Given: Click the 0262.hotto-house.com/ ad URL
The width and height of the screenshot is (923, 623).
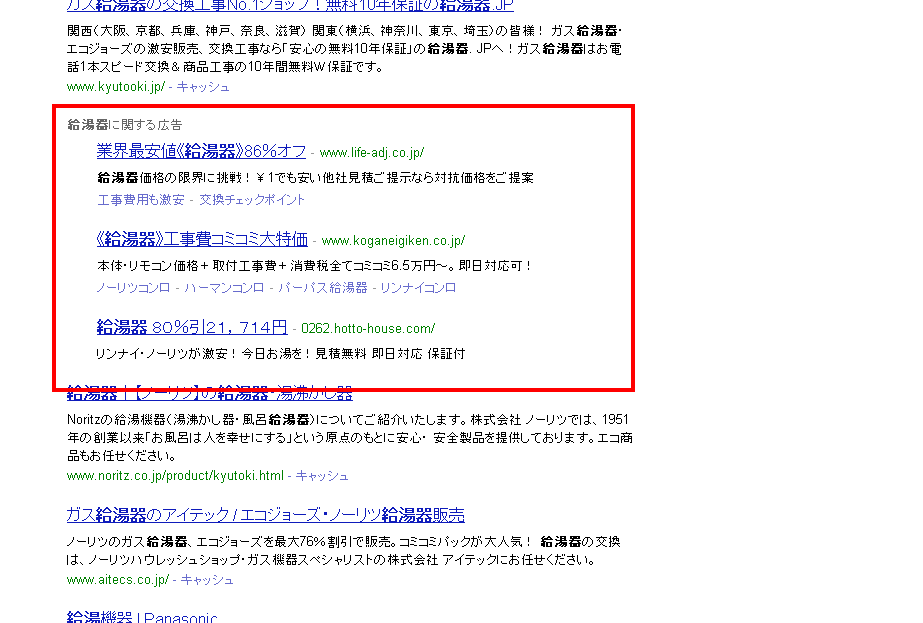Looking at the screenshot, I should (368, 328).
